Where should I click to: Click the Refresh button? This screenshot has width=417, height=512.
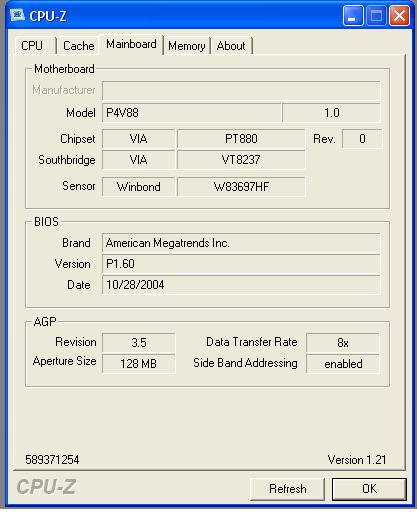[287, 489]
